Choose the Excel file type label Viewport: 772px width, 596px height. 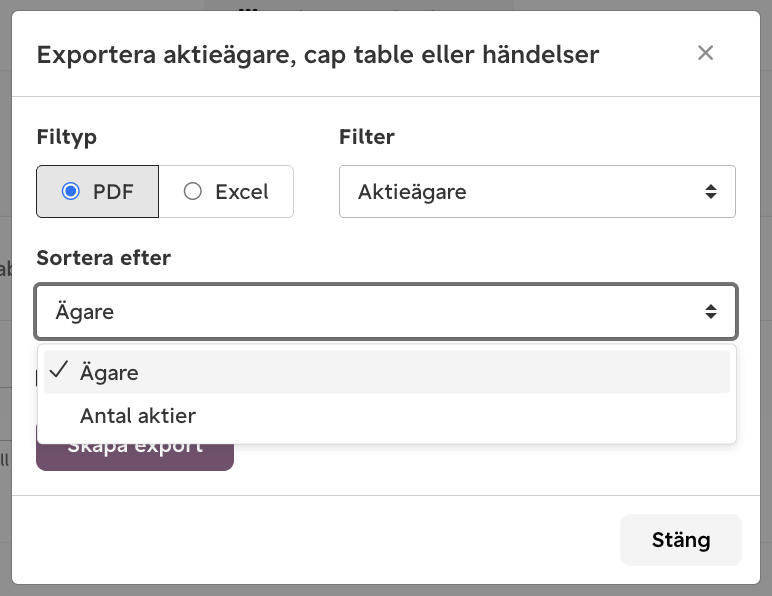242,192
